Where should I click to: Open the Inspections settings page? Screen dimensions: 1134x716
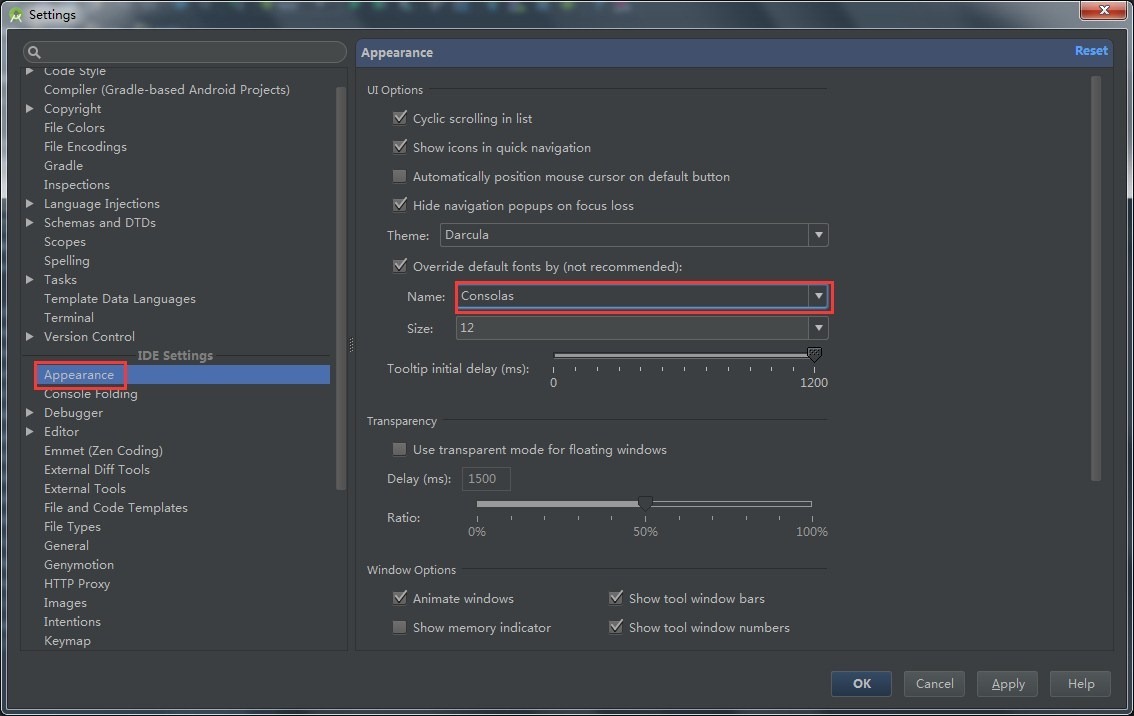[x=76, y=185]
